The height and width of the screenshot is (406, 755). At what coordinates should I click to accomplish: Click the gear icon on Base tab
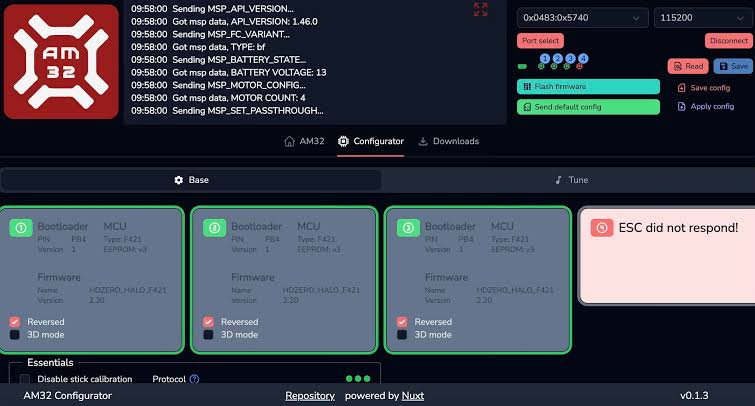[179, 180]
